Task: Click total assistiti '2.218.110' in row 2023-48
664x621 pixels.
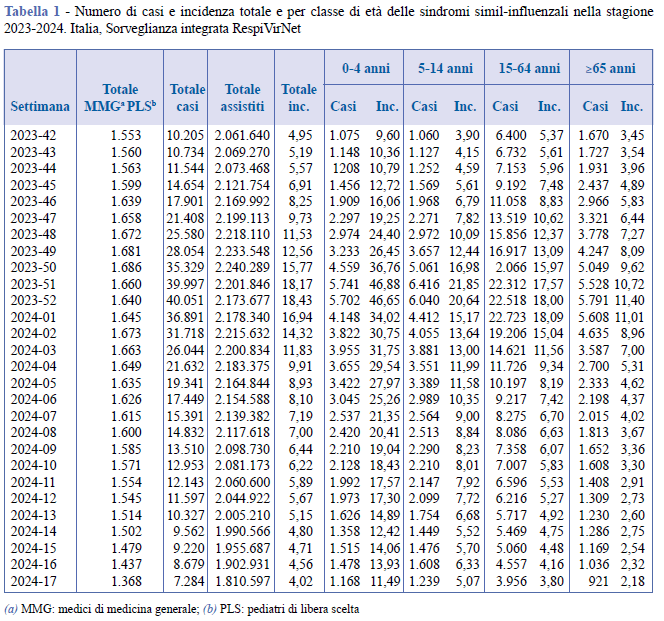Action: coord(242,234)
